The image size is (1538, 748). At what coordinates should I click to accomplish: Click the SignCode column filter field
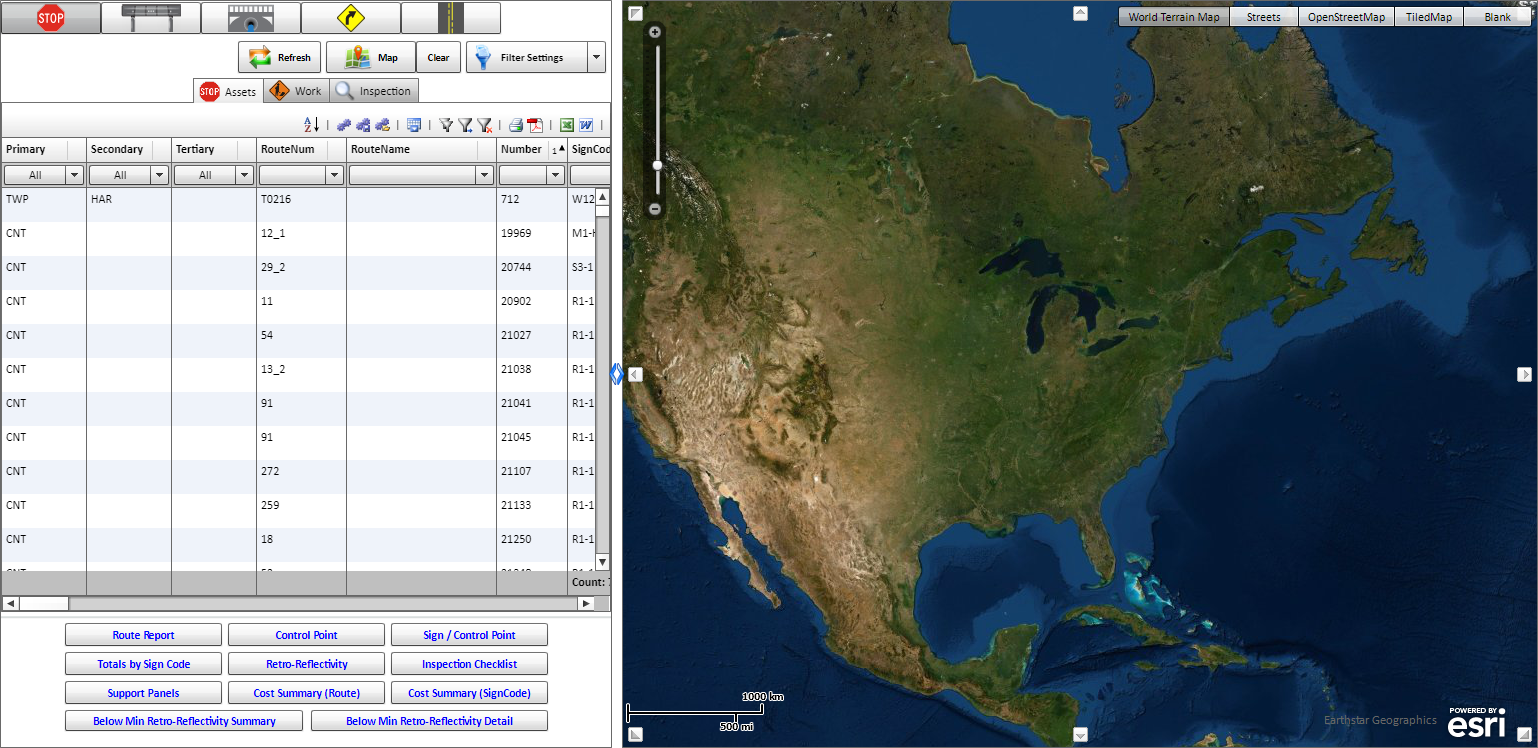(590, 175)
